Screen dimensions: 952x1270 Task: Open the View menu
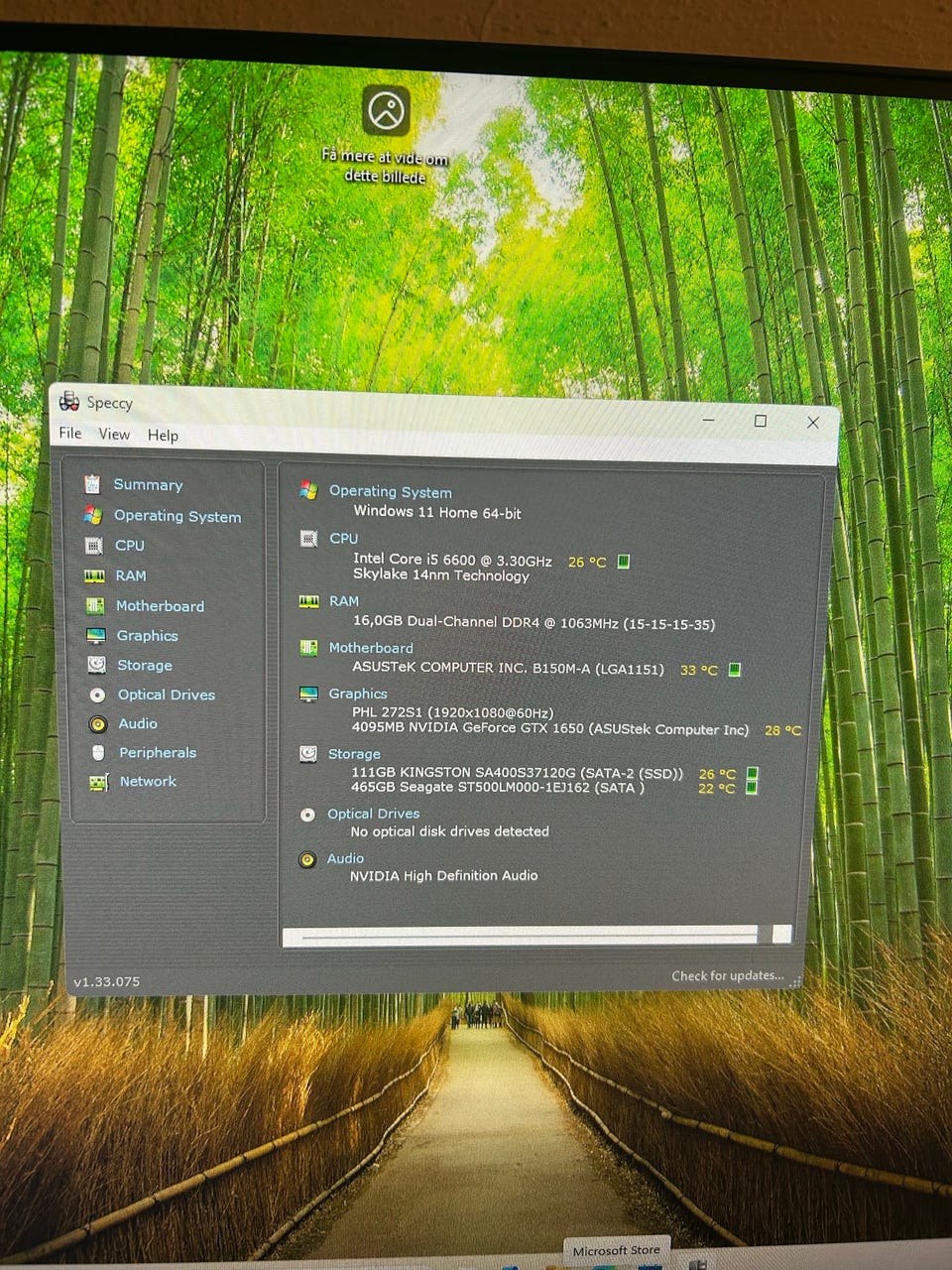point(114,434)
